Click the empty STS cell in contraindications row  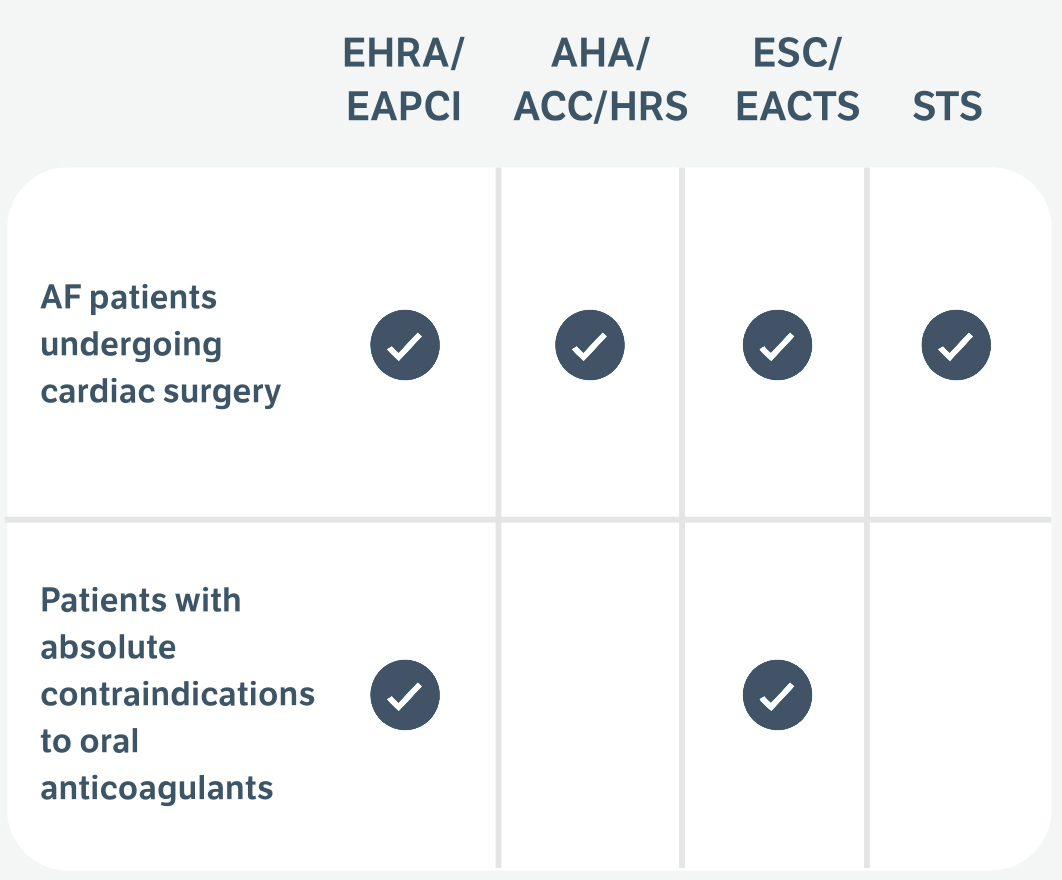(x=960, y=695)
